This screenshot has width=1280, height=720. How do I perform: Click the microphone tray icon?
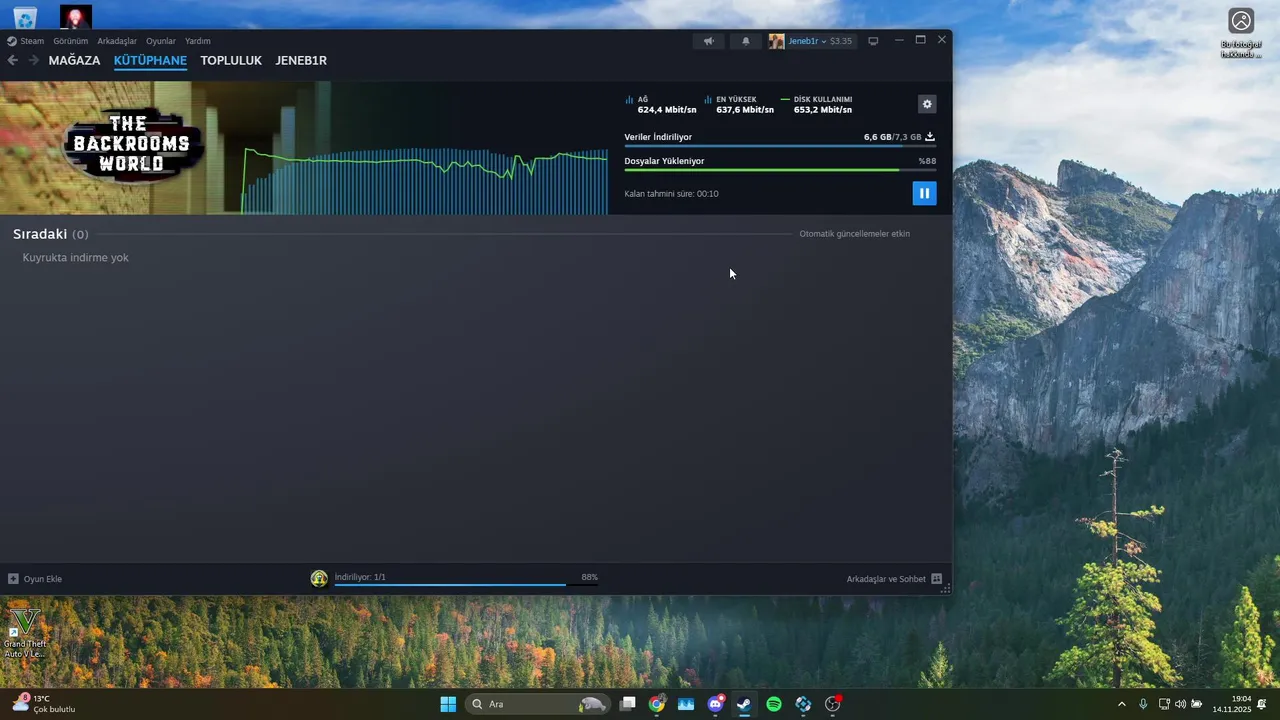(1143, 704)
